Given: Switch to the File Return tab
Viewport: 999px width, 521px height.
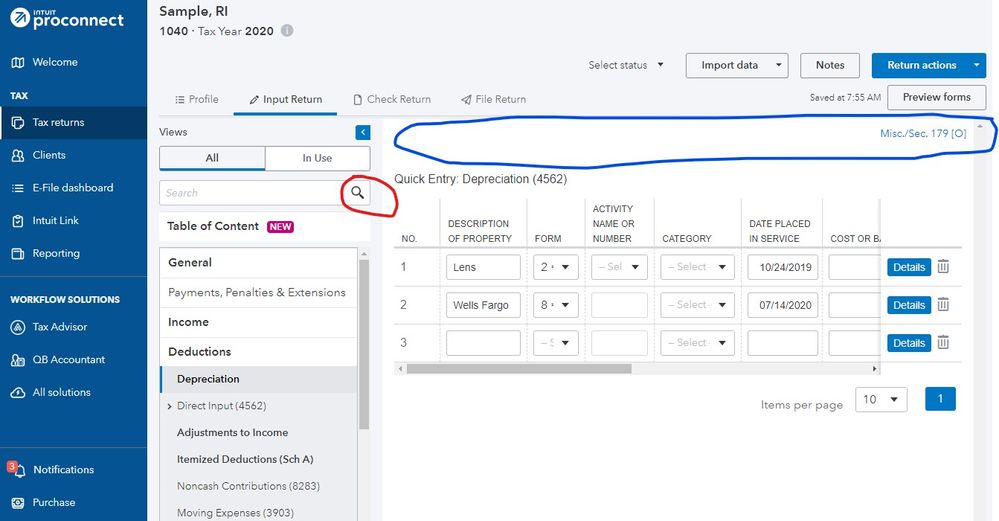Looking at the screenshot, I should (494, 99).
